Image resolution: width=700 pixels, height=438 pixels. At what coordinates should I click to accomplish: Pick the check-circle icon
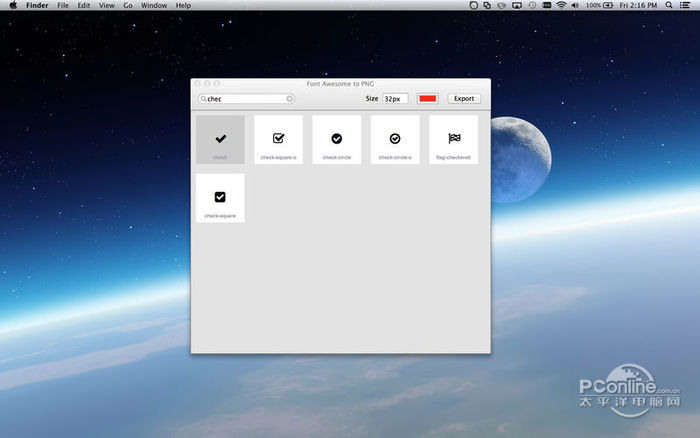pyautogui.click(x=337, y=139)
